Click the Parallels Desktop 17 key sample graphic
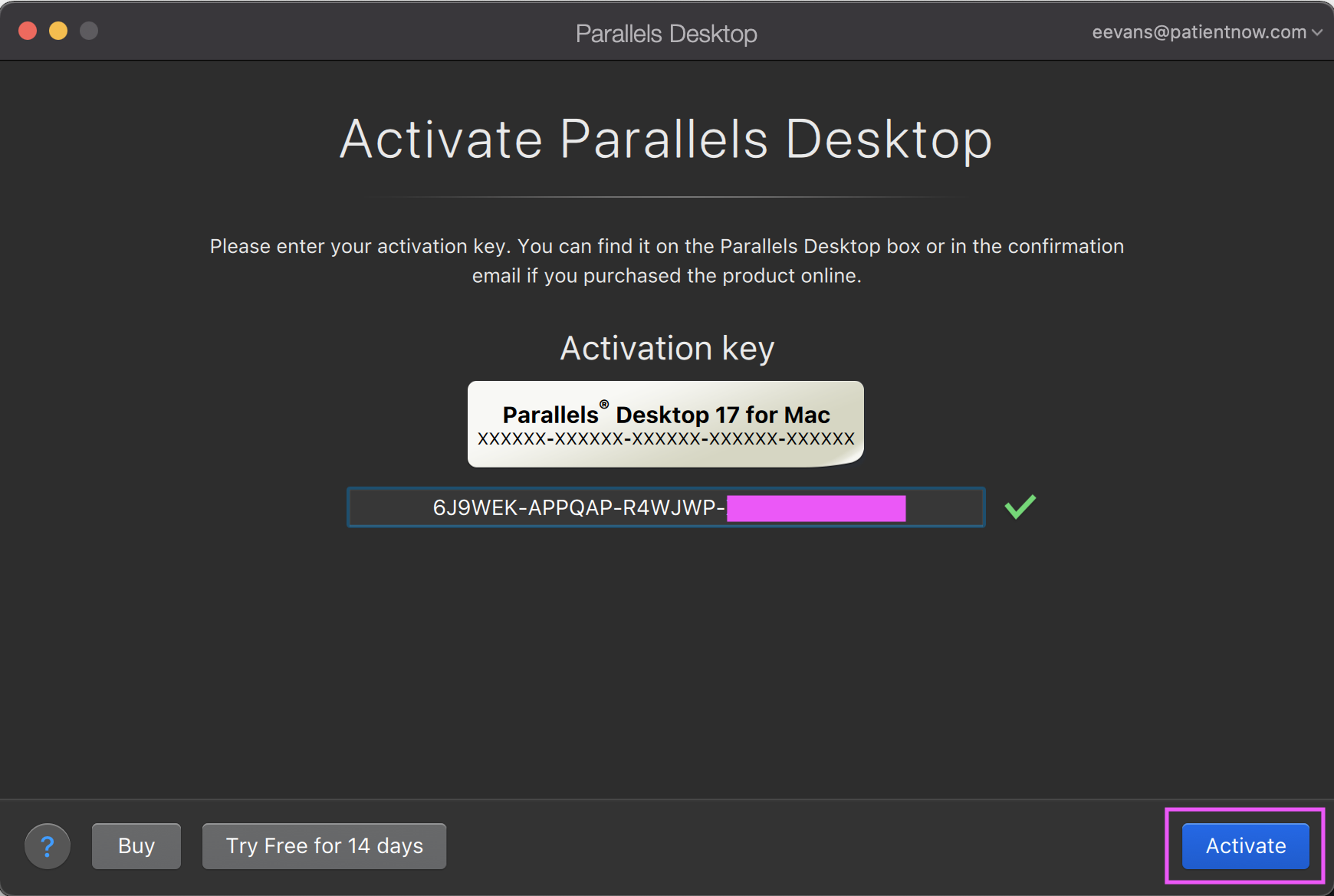Image resolution: width=1334 pixels, height=896 pixels. pos(665,423)
